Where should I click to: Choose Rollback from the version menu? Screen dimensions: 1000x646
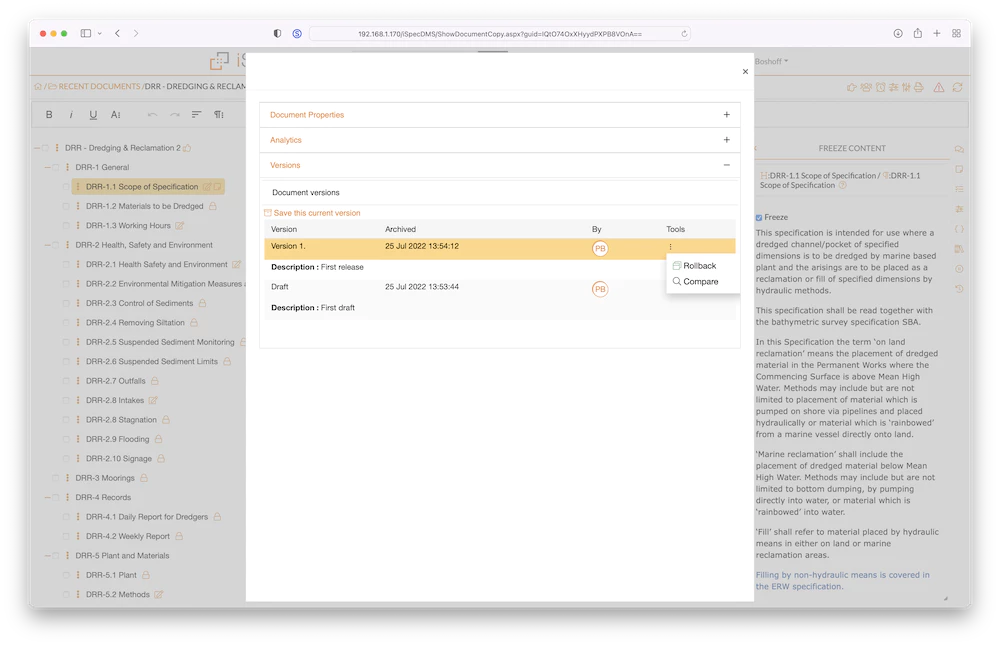tap(695, 266)
